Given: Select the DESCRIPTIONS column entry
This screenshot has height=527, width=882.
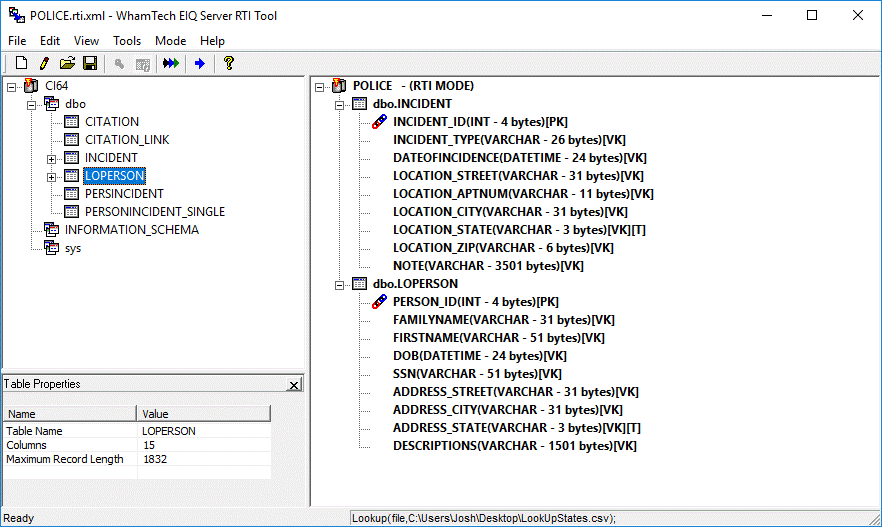Looking at the screenshot, I should tap(515, 445).
